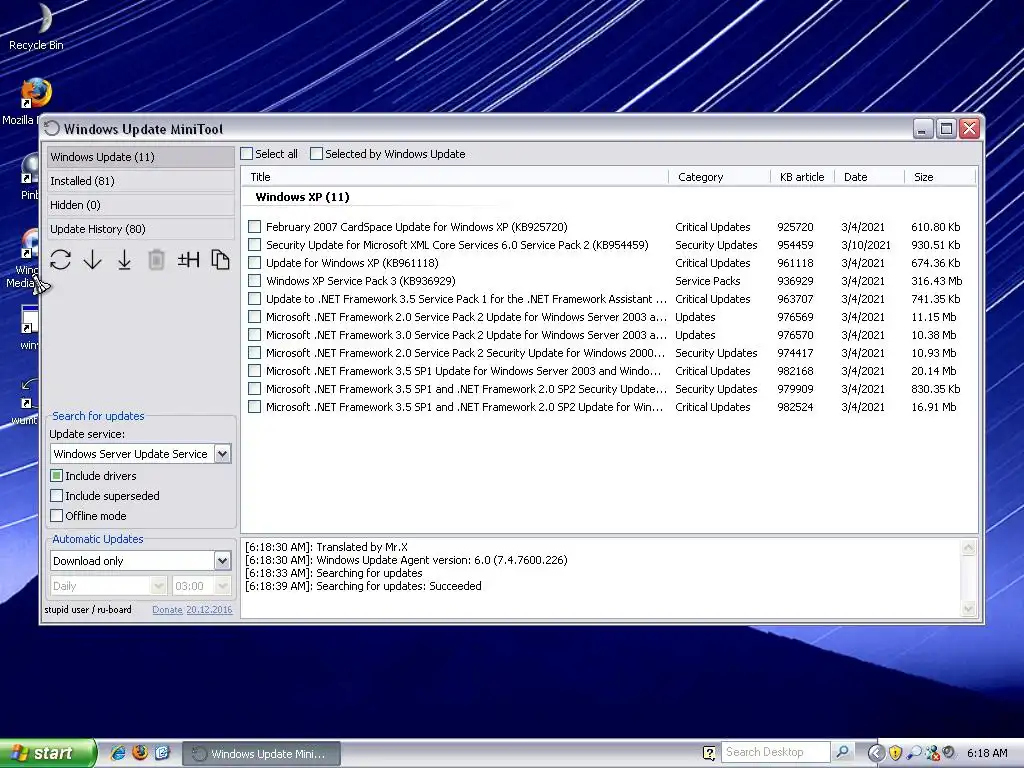Viewport: 1024px width, 768px height.
Task: Select the KB963707 .NET Framework Assistant row
Action: pyautogui.click(x=607, y=298)
